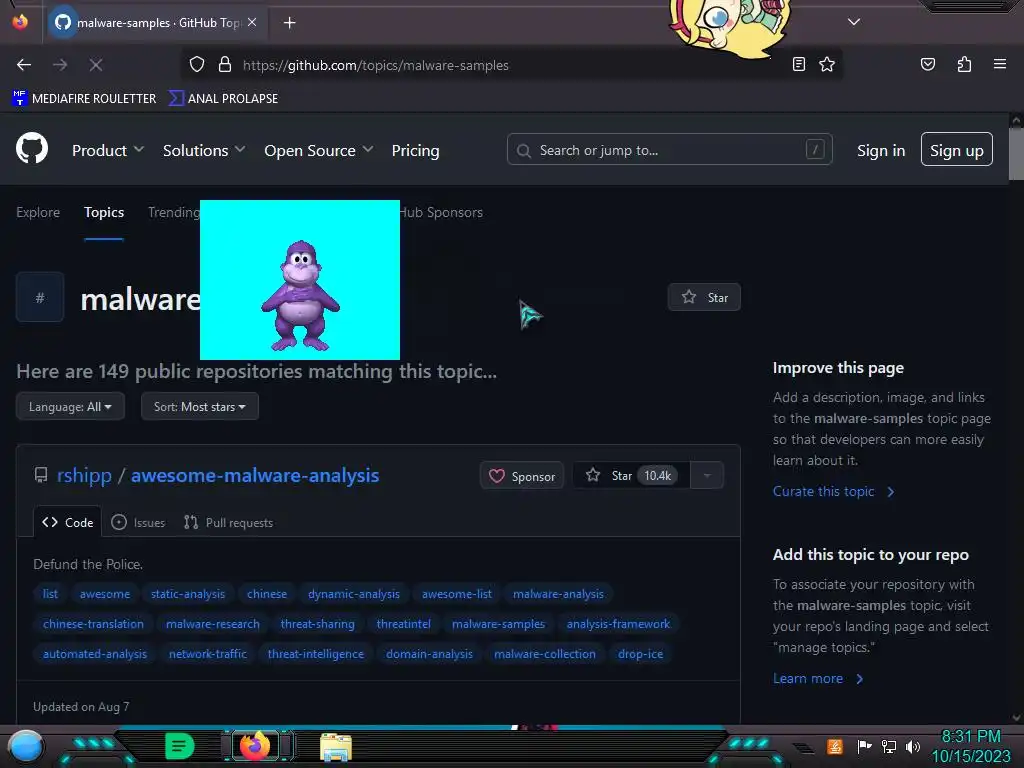
Task: Open the GitHub Sponsors tab
Action: [441, 212]
